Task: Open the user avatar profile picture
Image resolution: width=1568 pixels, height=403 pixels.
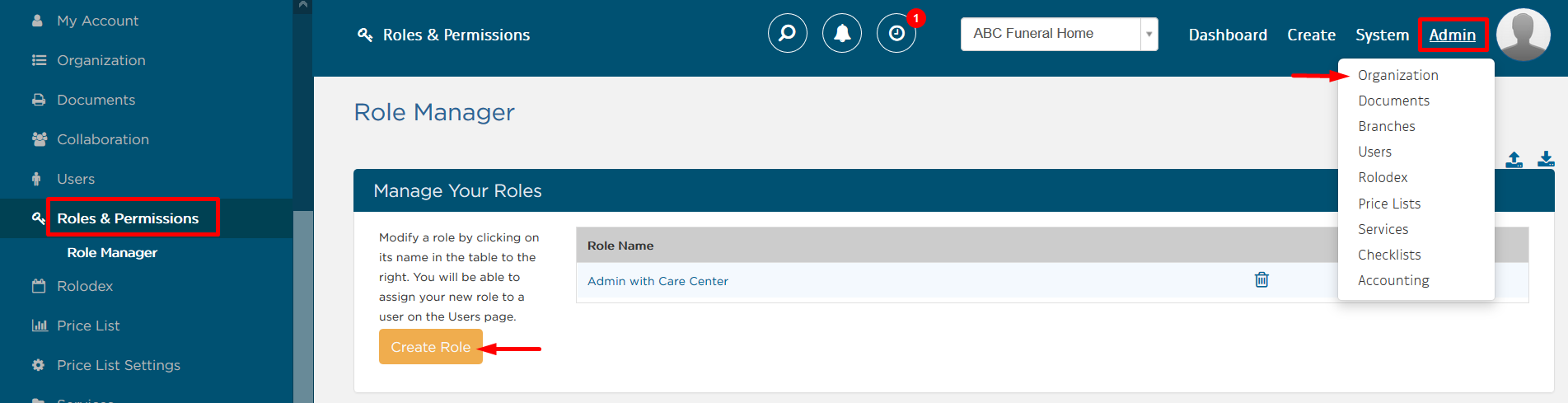Action: [x=1523, y=35]
